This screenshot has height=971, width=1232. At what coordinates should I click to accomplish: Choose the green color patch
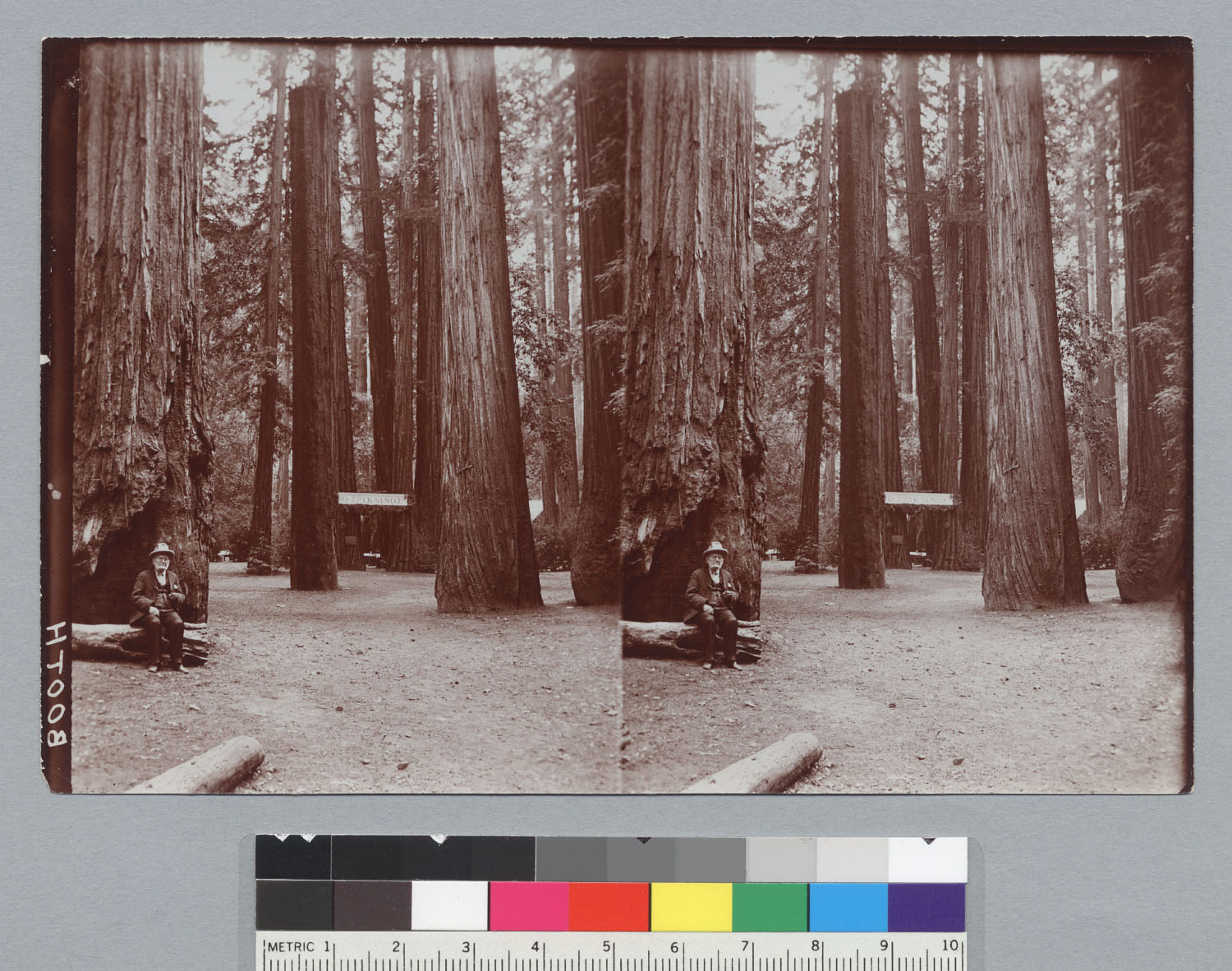[x=770, y=907]
